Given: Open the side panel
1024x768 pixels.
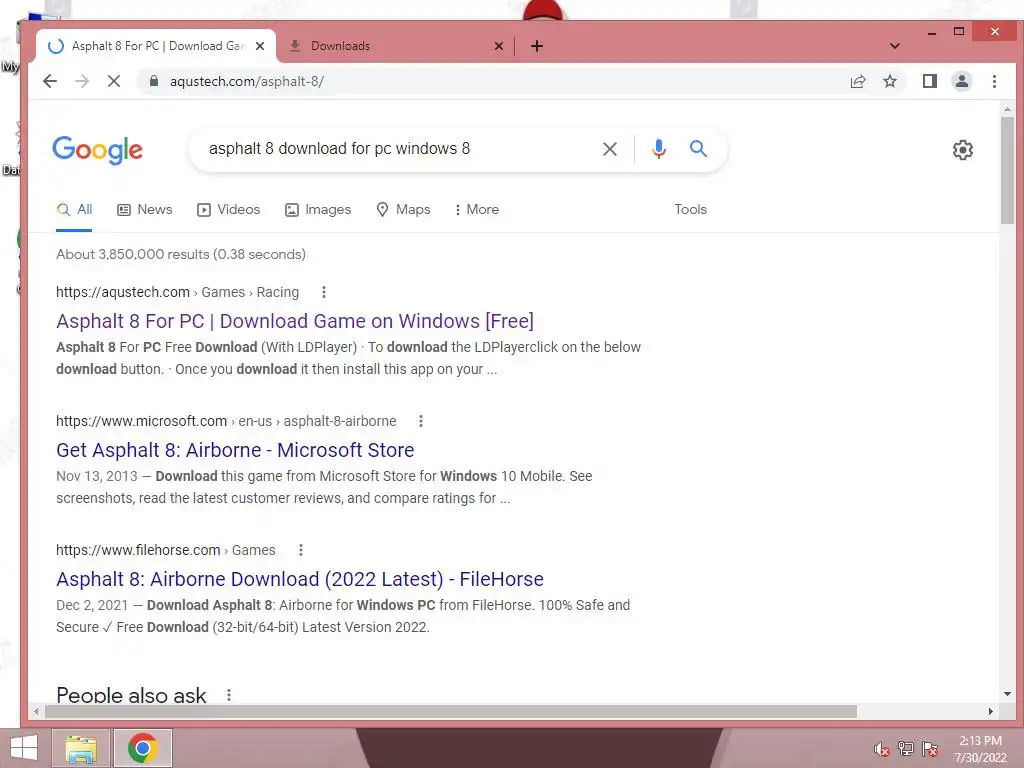Looking at the screenshot, I should pyautogui.click(x=929, y=81).
